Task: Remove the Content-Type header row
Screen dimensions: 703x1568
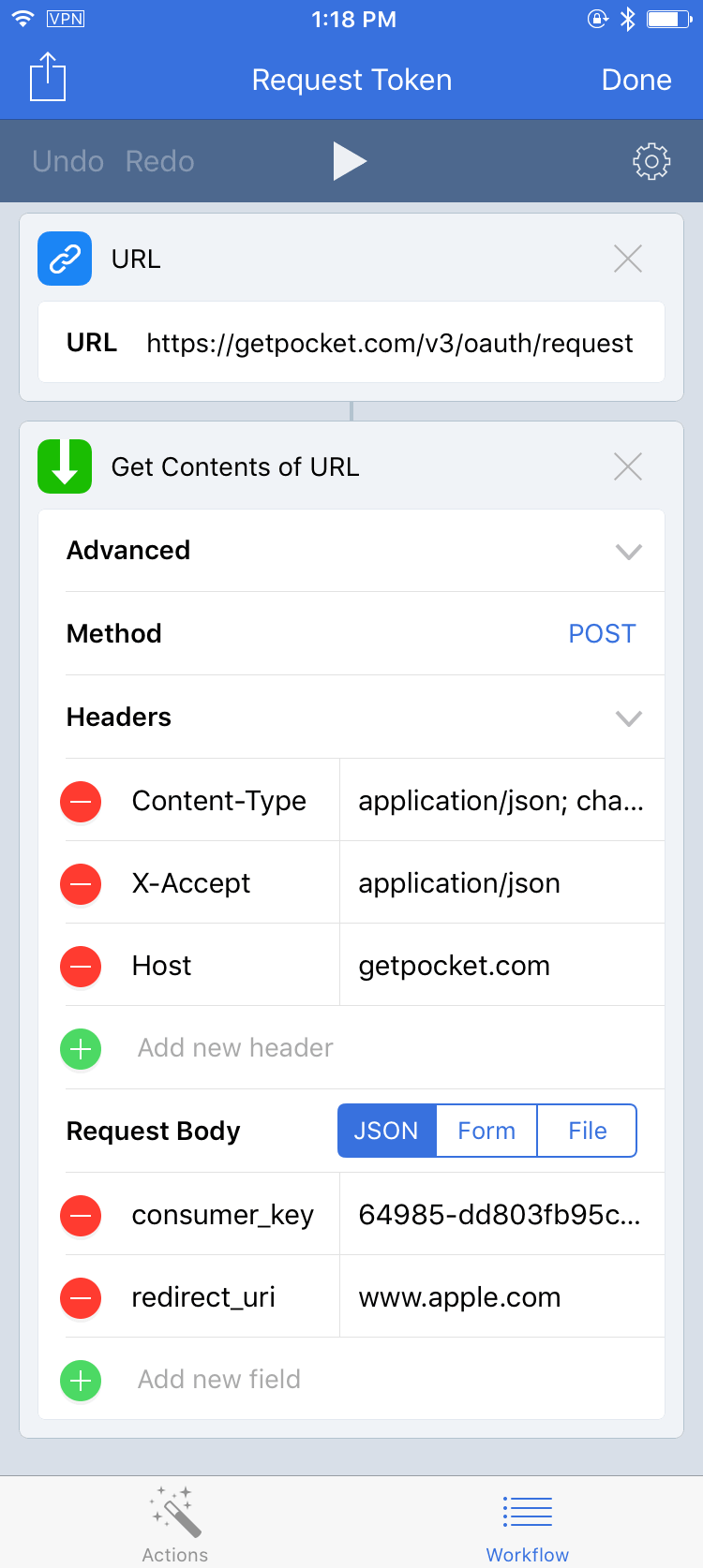Action: coord(81,802)
